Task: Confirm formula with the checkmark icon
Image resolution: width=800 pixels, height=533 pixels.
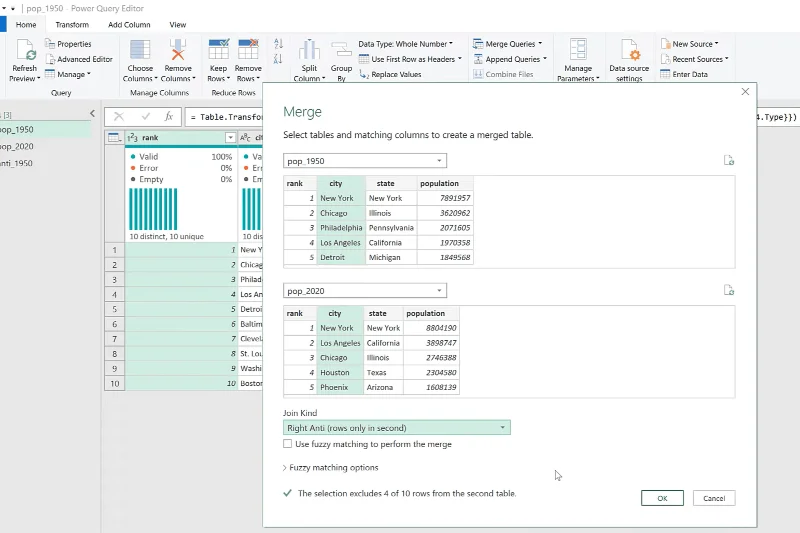Action: 146,117
